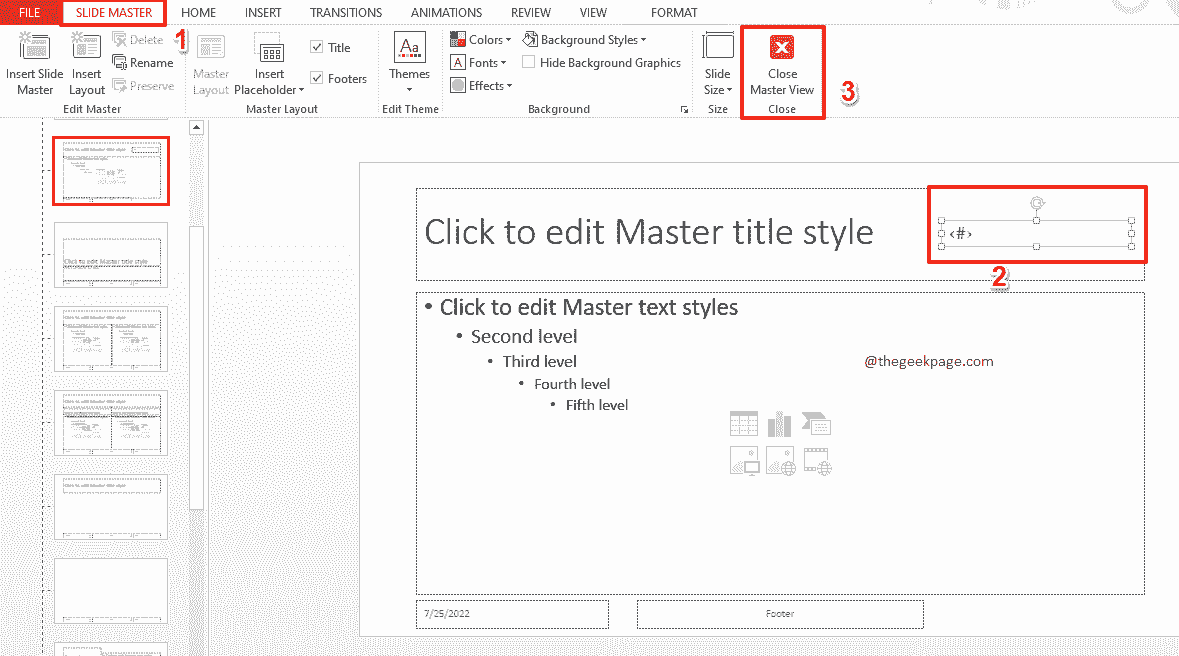Uncheck the Title checkbox
This screenshot has height=656, width=1179.
point(317,47)
